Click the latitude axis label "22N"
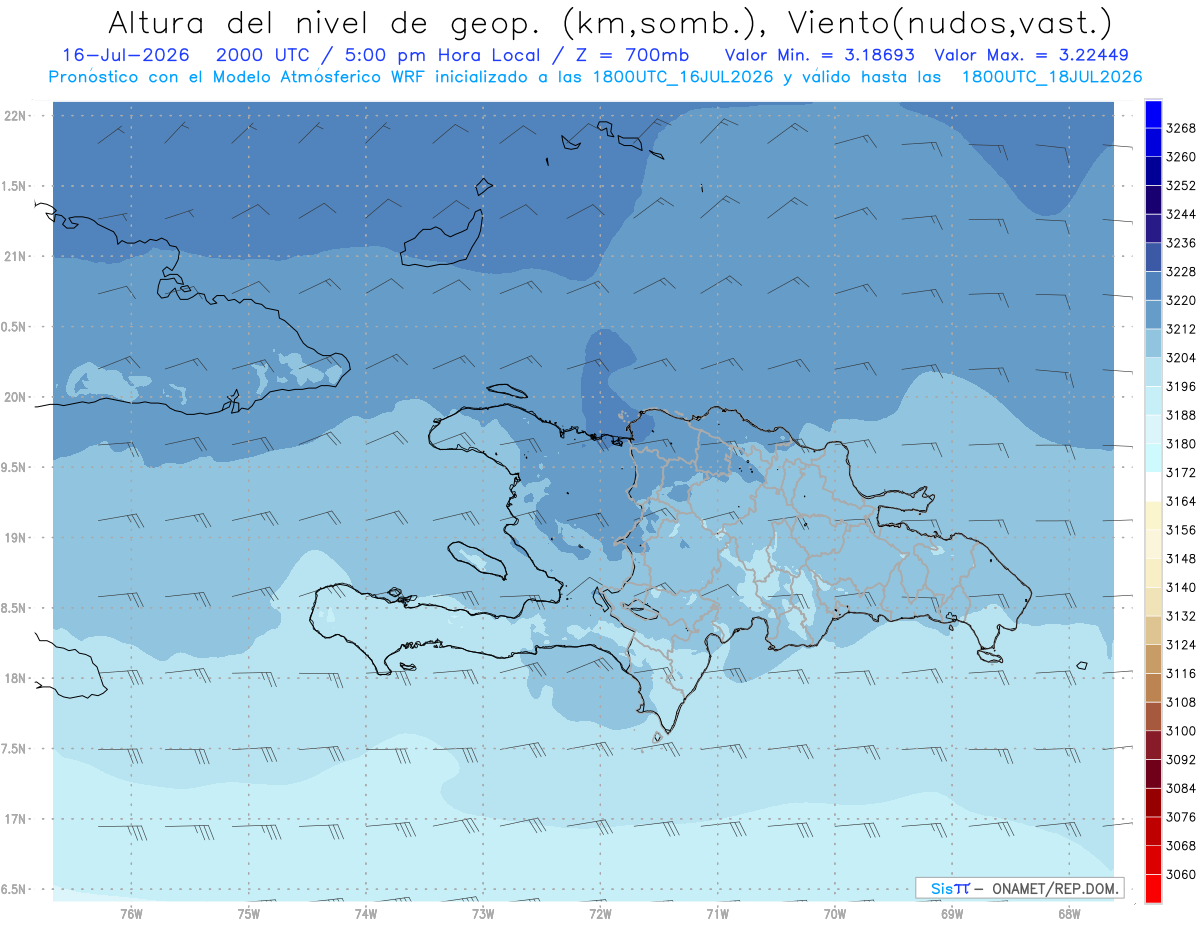The width and height of the screenshot is (1200, 927). point(15,116)
